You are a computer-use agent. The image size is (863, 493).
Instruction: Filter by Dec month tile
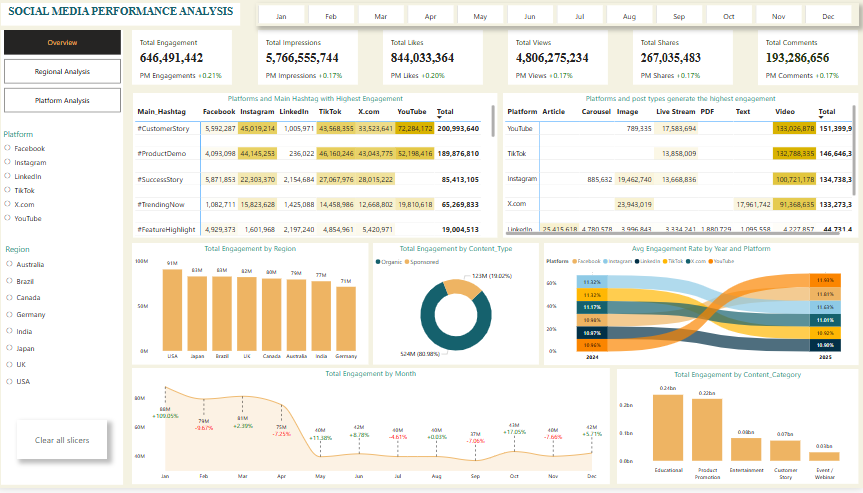(828, 17)
